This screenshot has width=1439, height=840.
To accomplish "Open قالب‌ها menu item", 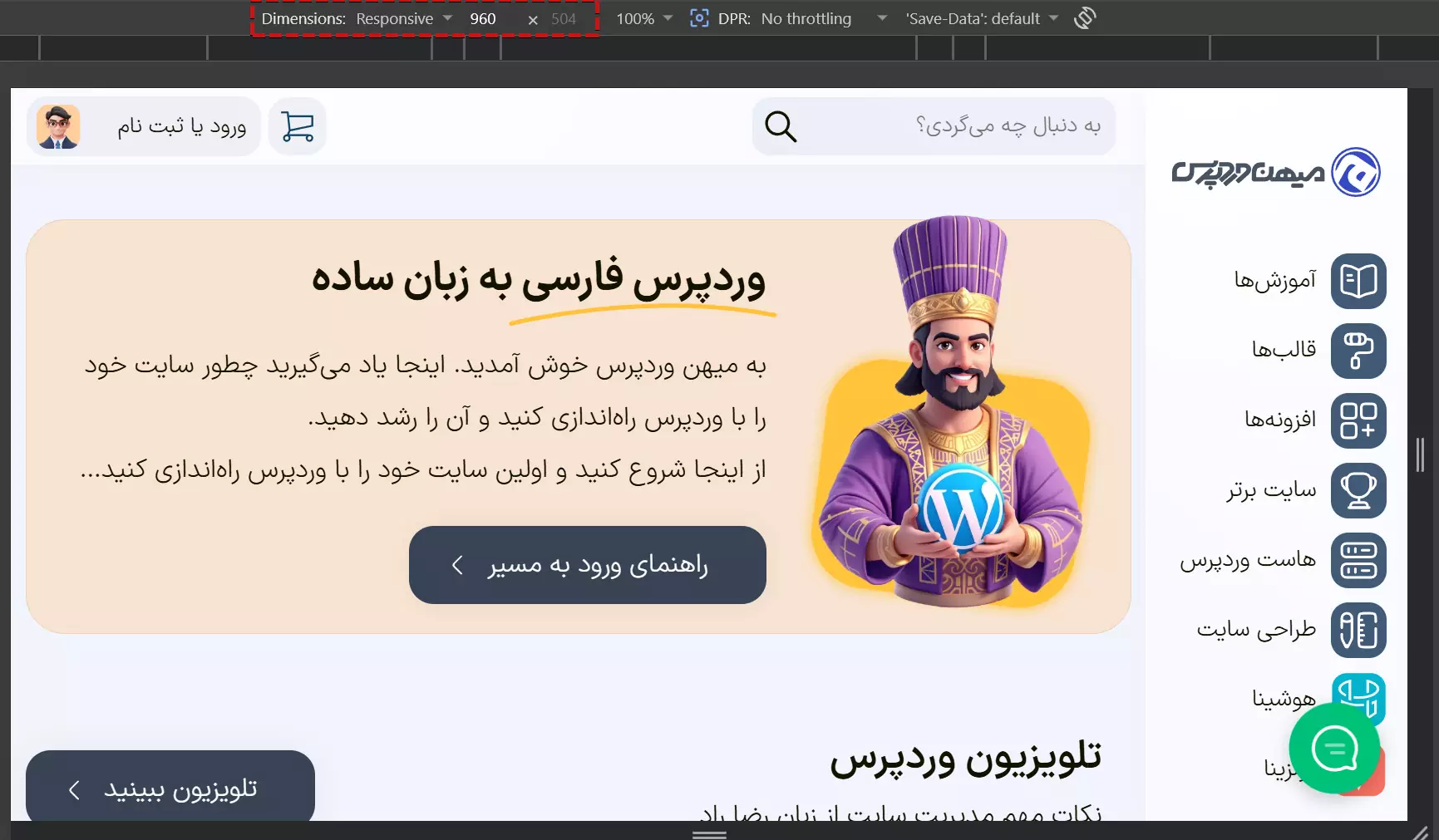I will 1284,350.
